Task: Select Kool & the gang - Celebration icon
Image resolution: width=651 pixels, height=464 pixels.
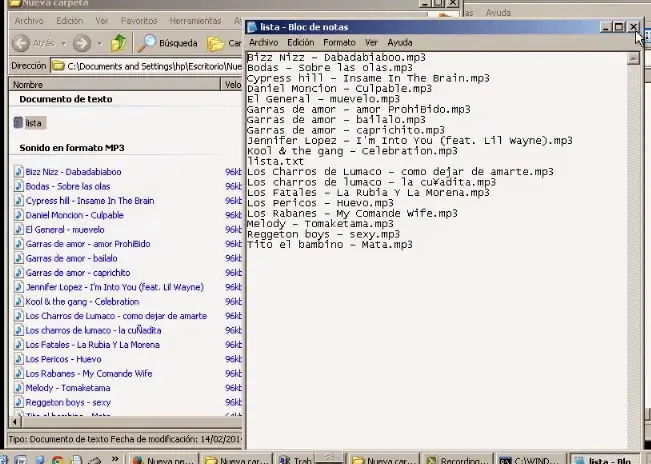Action: 18,301
